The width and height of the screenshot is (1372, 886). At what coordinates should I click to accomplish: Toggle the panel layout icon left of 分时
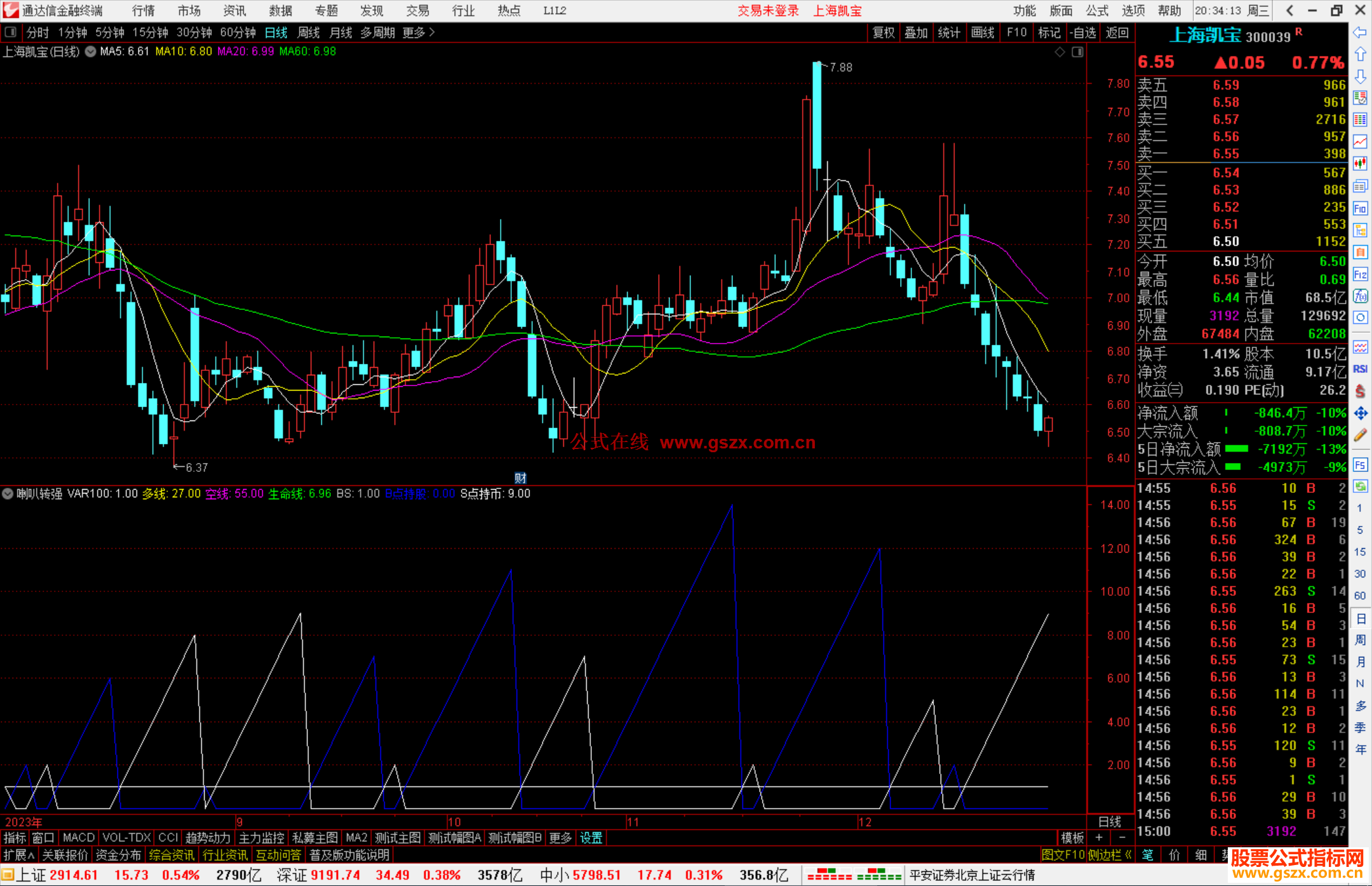[x=11, y=32]
